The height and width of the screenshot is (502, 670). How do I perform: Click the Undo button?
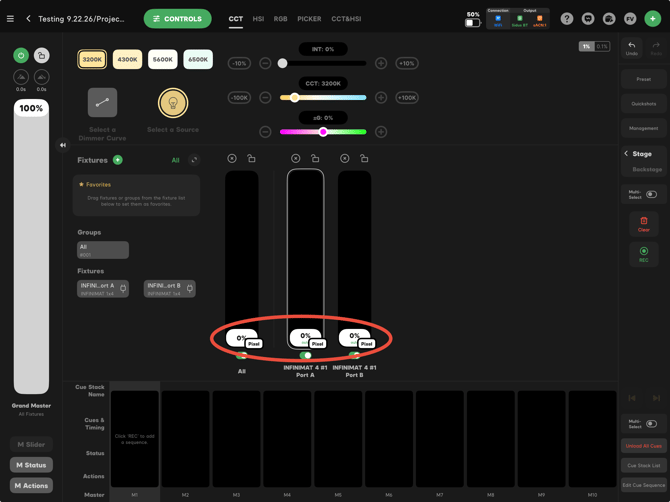point(632,48)
